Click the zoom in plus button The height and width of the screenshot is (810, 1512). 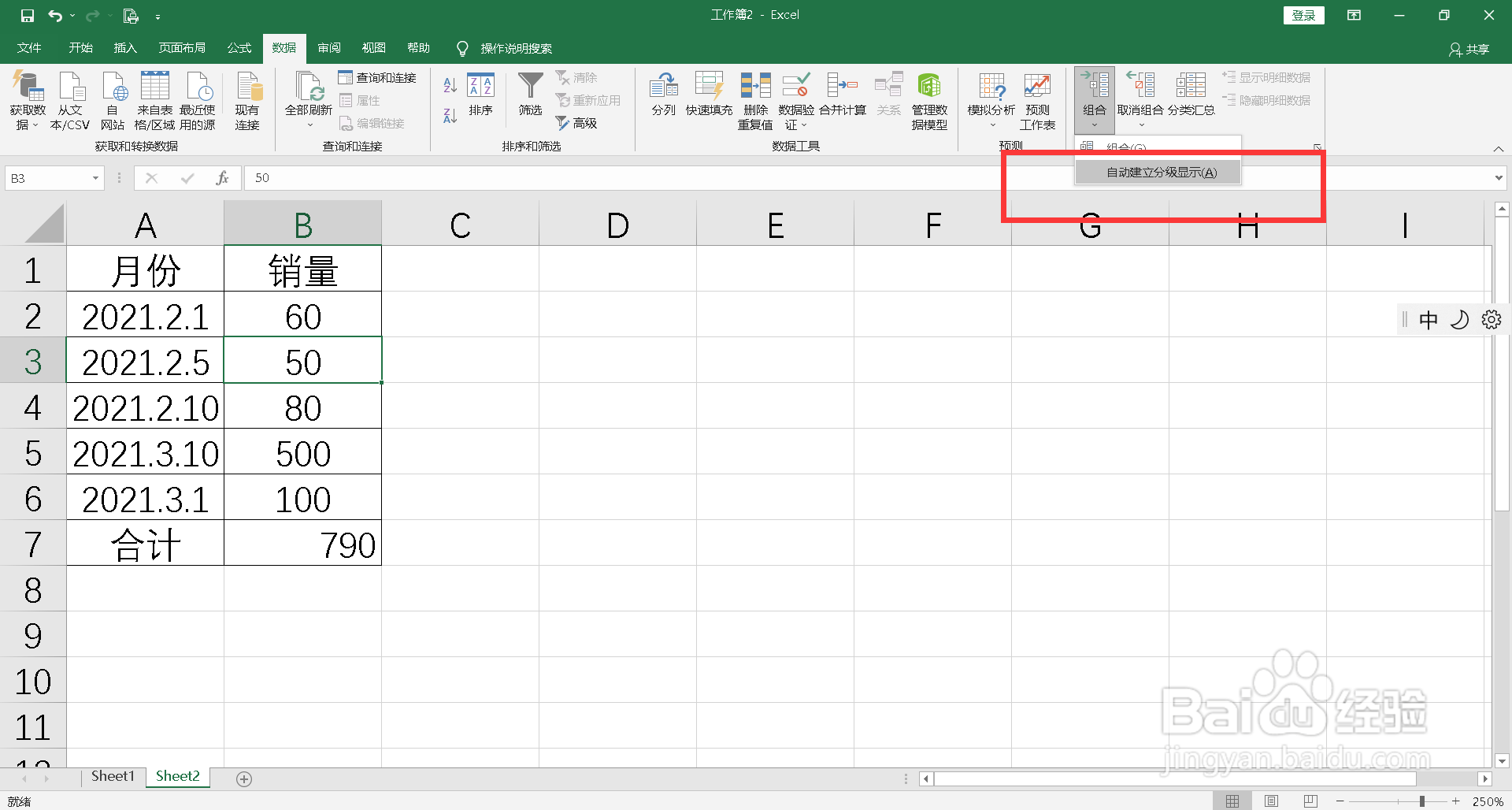tap(1456, 801)
